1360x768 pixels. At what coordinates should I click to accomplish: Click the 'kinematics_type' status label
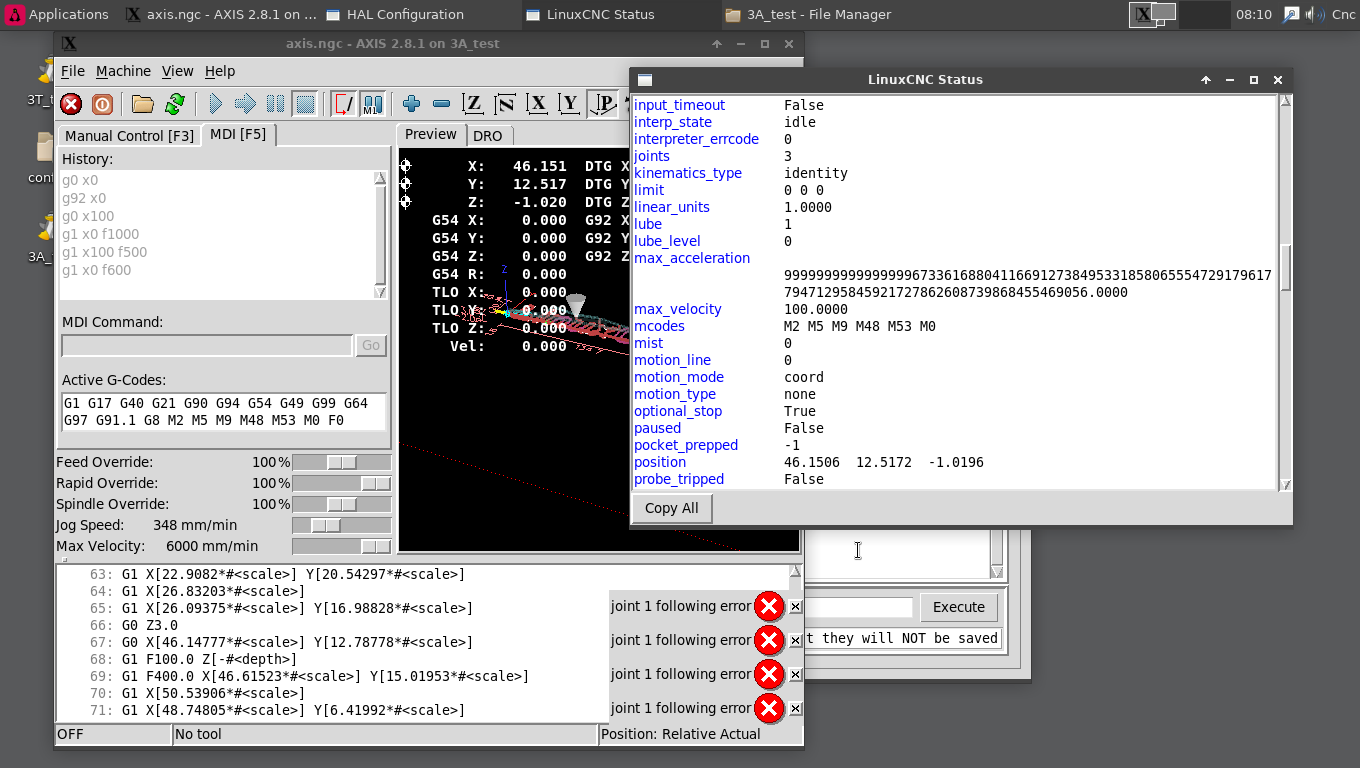point(688,173)
